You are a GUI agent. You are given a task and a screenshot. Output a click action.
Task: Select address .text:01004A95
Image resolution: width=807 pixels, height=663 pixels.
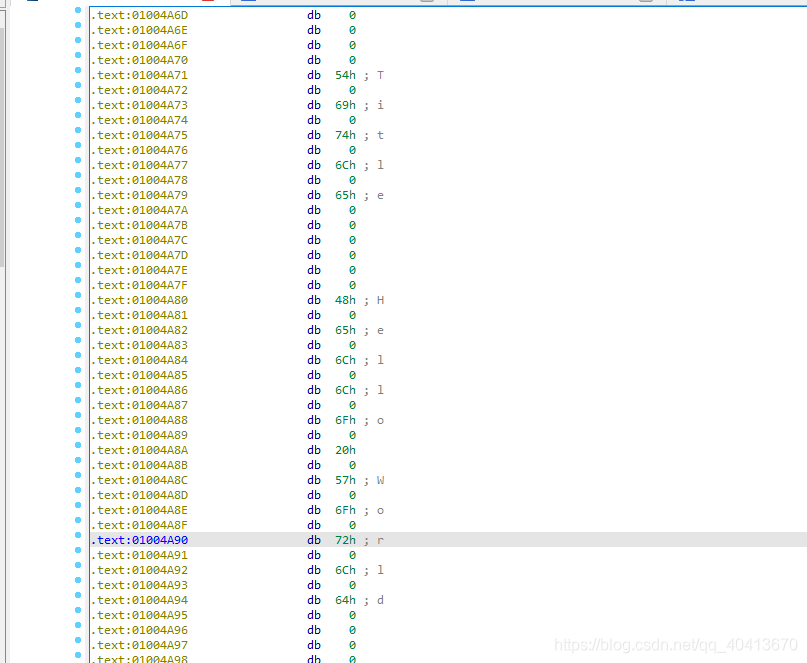click(x=139, y=615)
